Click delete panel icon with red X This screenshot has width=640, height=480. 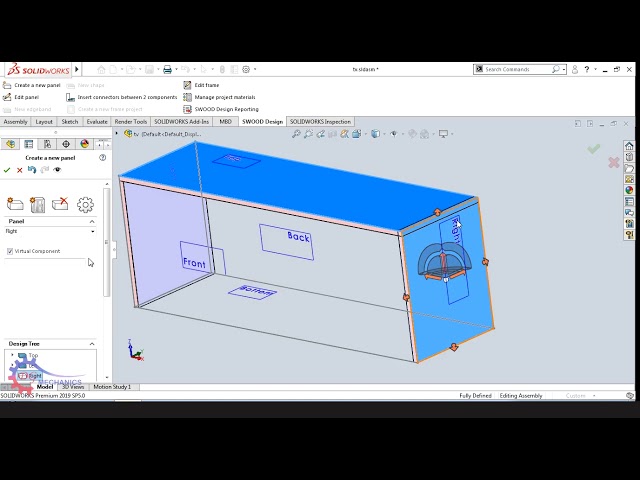pyautogui.click(x=60, y=203)
